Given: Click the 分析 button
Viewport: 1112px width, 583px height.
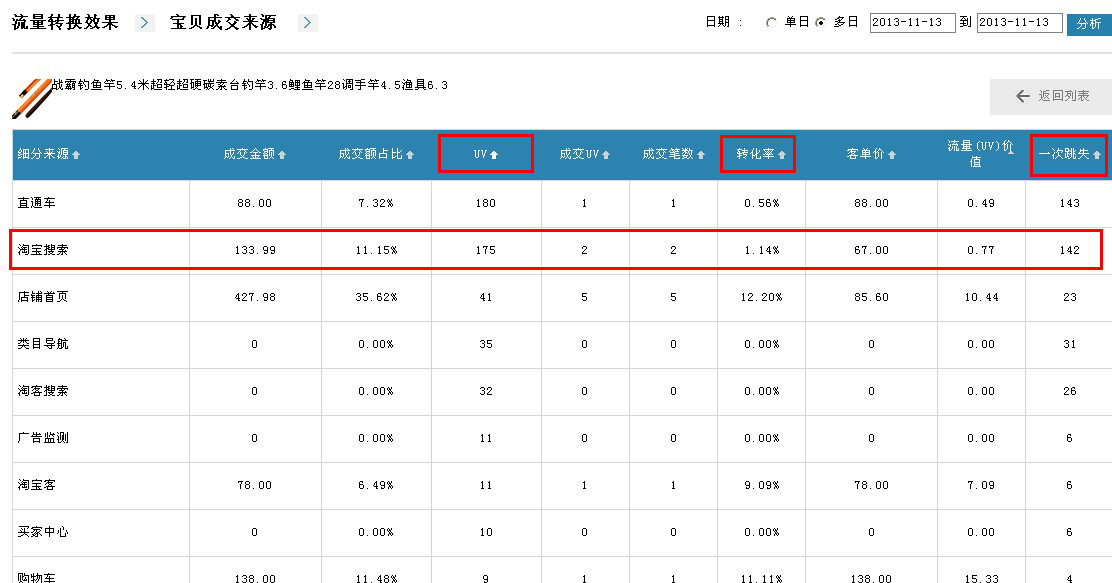Looking at the screenshot, I should (x=1089, y=23).
